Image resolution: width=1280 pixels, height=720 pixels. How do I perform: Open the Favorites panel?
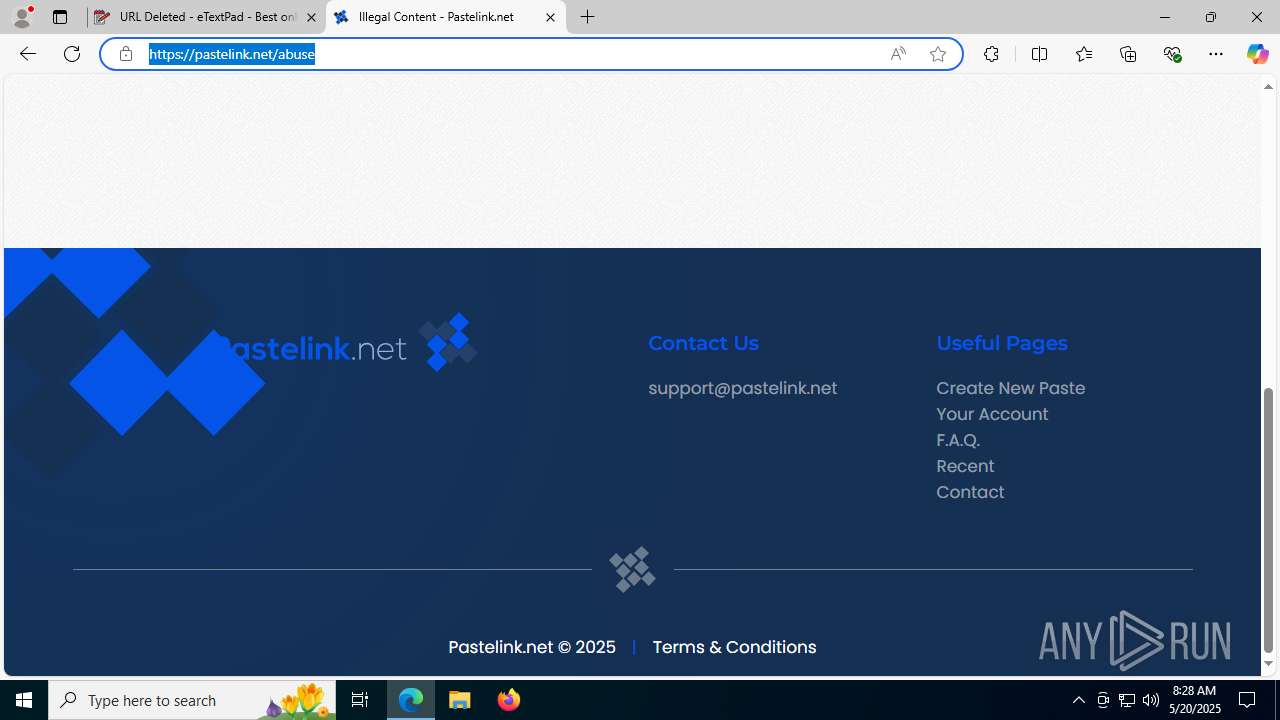(1083, 54)
